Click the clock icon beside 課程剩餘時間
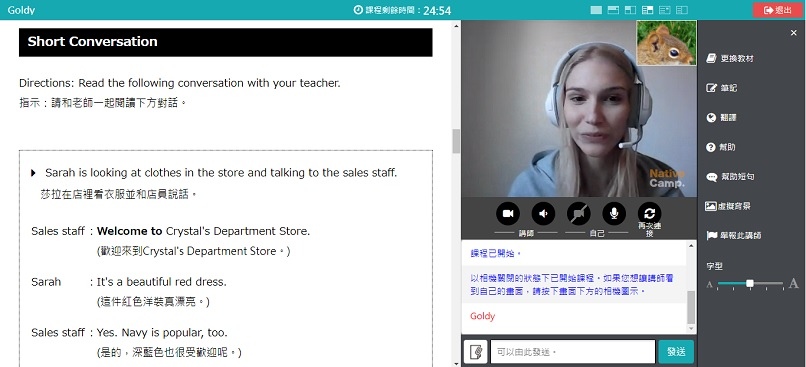This screenshot has height=367, width=806. [358, 10]
